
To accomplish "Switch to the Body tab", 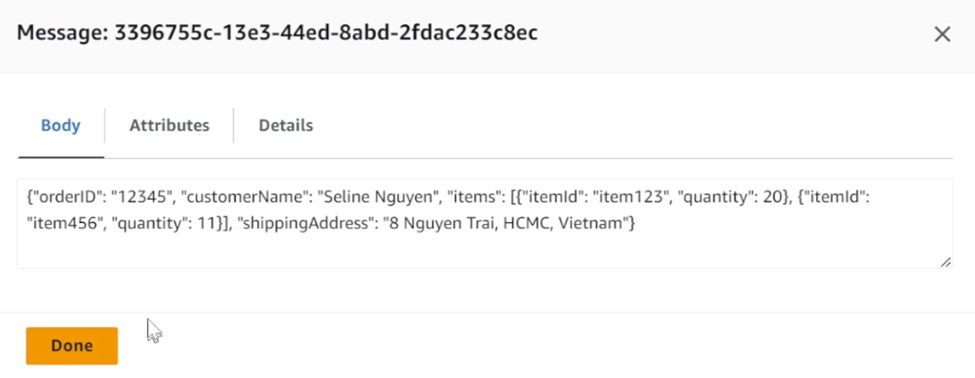I will coord(61,126).
